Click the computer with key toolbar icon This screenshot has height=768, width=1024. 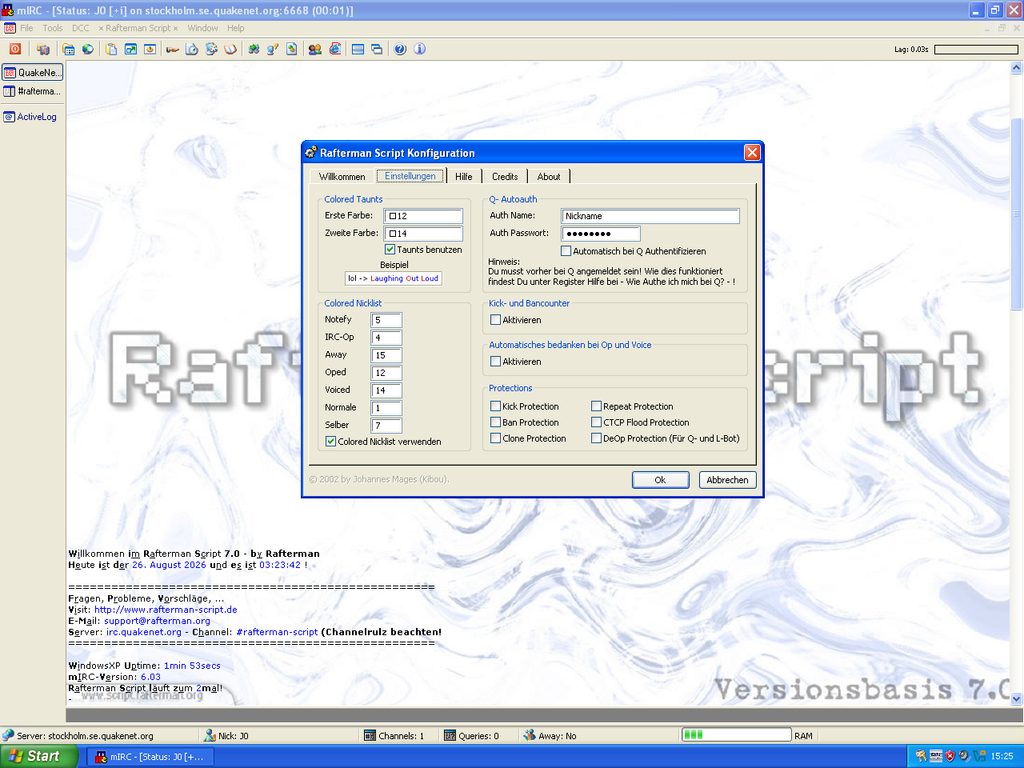272,49
